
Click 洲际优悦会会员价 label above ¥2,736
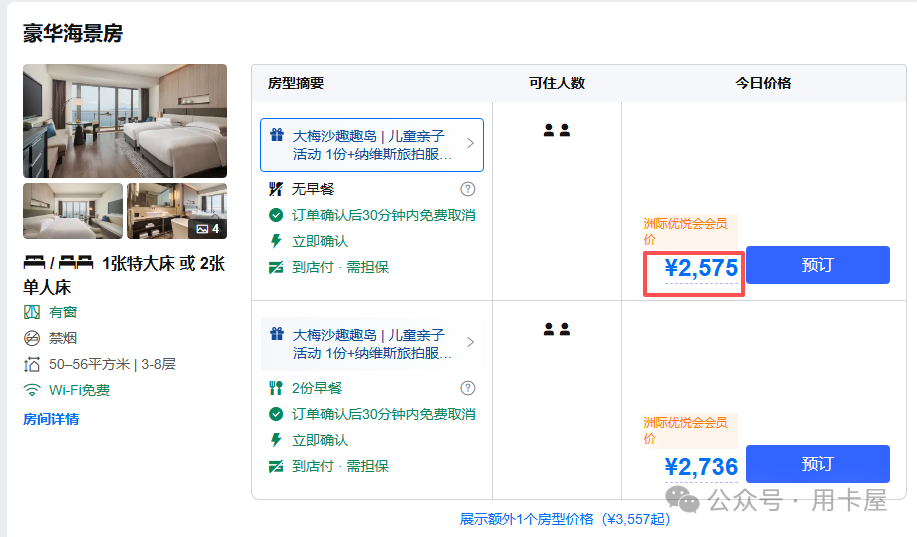[689, 430]
